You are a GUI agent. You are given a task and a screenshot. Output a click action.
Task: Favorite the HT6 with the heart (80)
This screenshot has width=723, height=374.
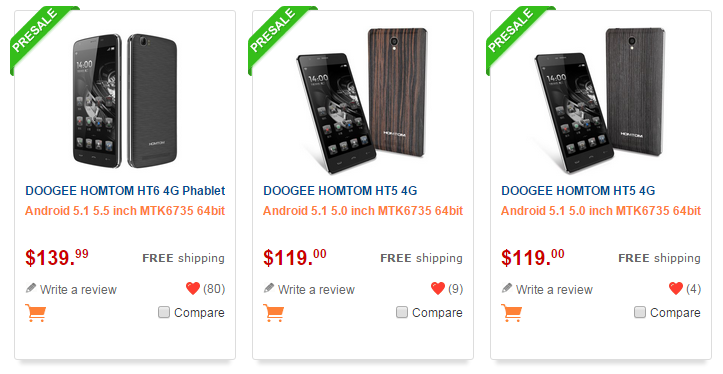[x=193, y=289]
